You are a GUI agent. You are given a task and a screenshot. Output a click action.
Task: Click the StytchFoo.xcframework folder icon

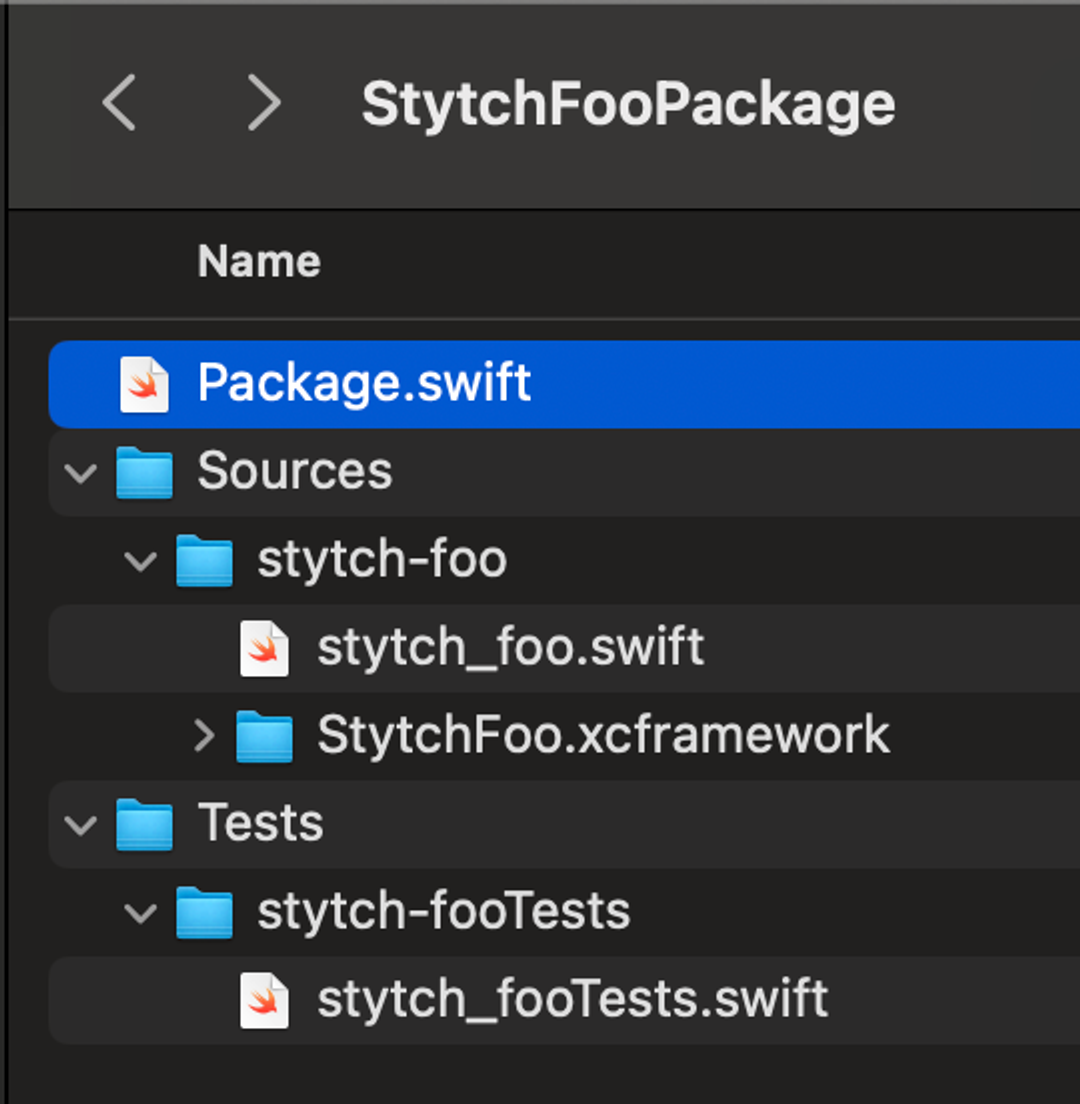[x=265, y=736]
